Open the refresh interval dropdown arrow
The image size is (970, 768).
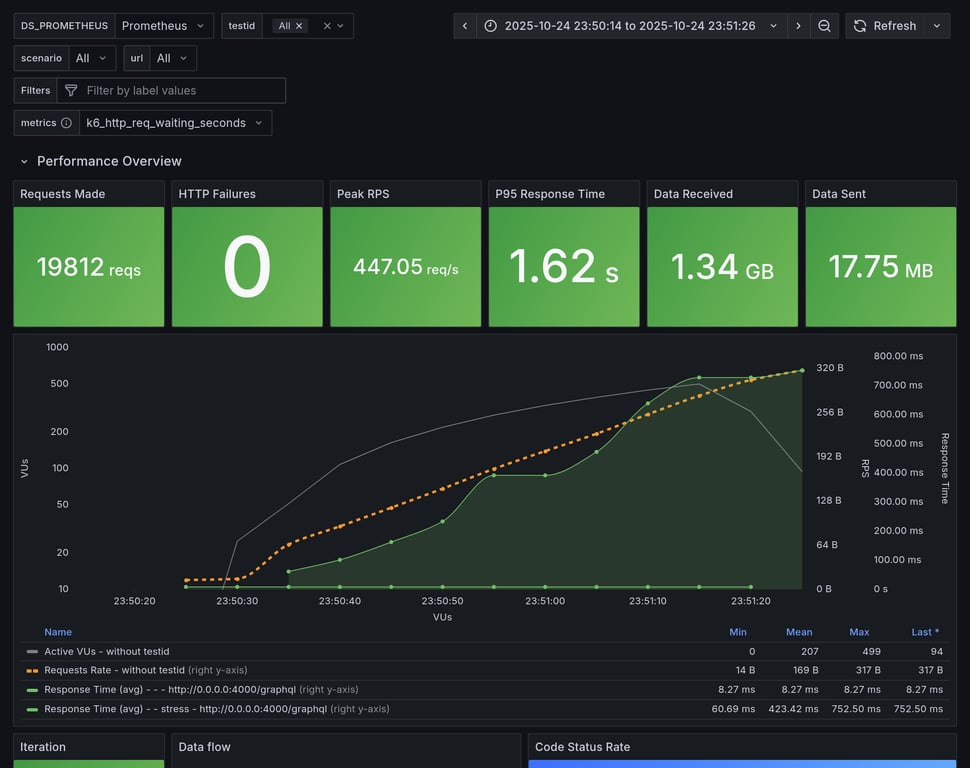coord(937,26)
